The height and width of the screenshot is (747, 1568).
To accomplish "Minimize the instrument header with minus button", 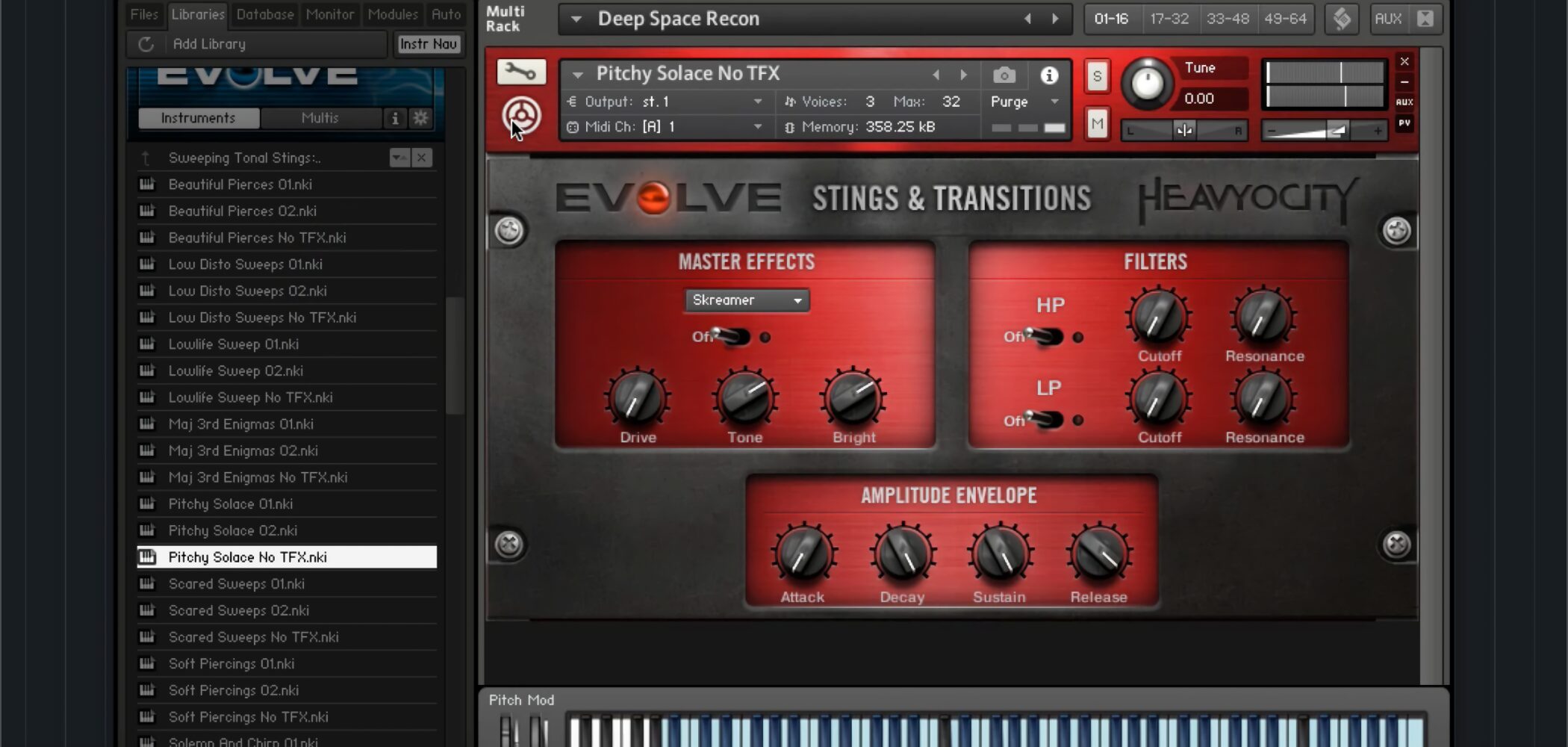I will [1404, 81].
